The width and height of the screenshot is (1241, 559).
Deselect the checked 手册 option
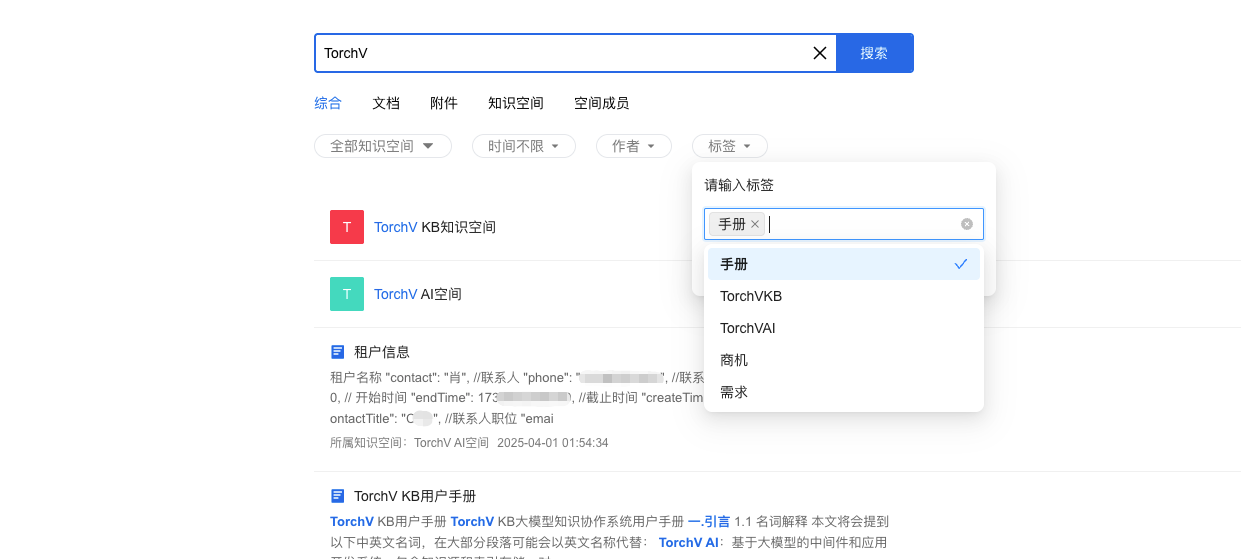844,264
